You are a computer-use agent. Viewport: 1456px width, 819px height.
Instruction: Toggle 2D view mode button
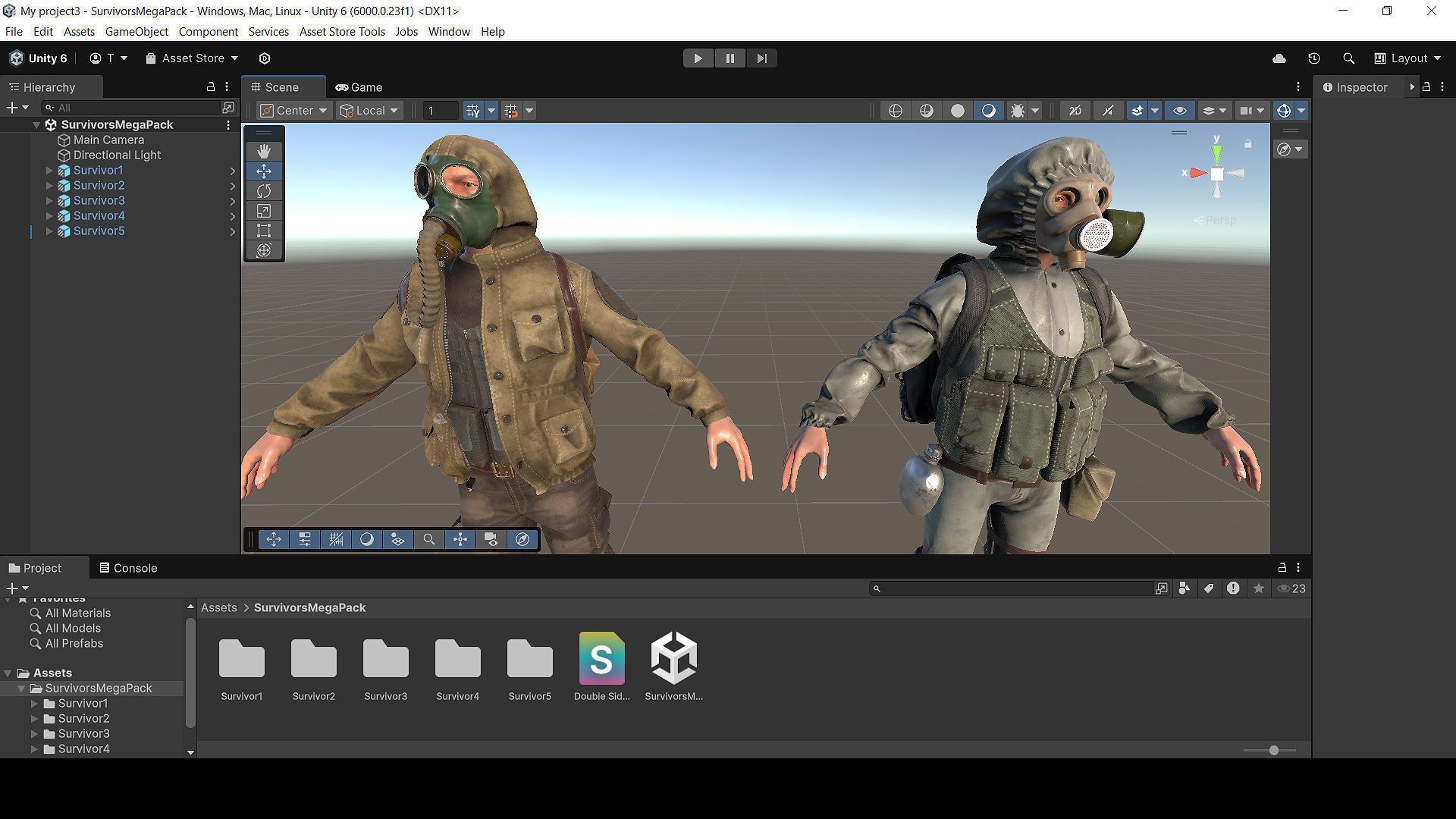click(1075, 111)
